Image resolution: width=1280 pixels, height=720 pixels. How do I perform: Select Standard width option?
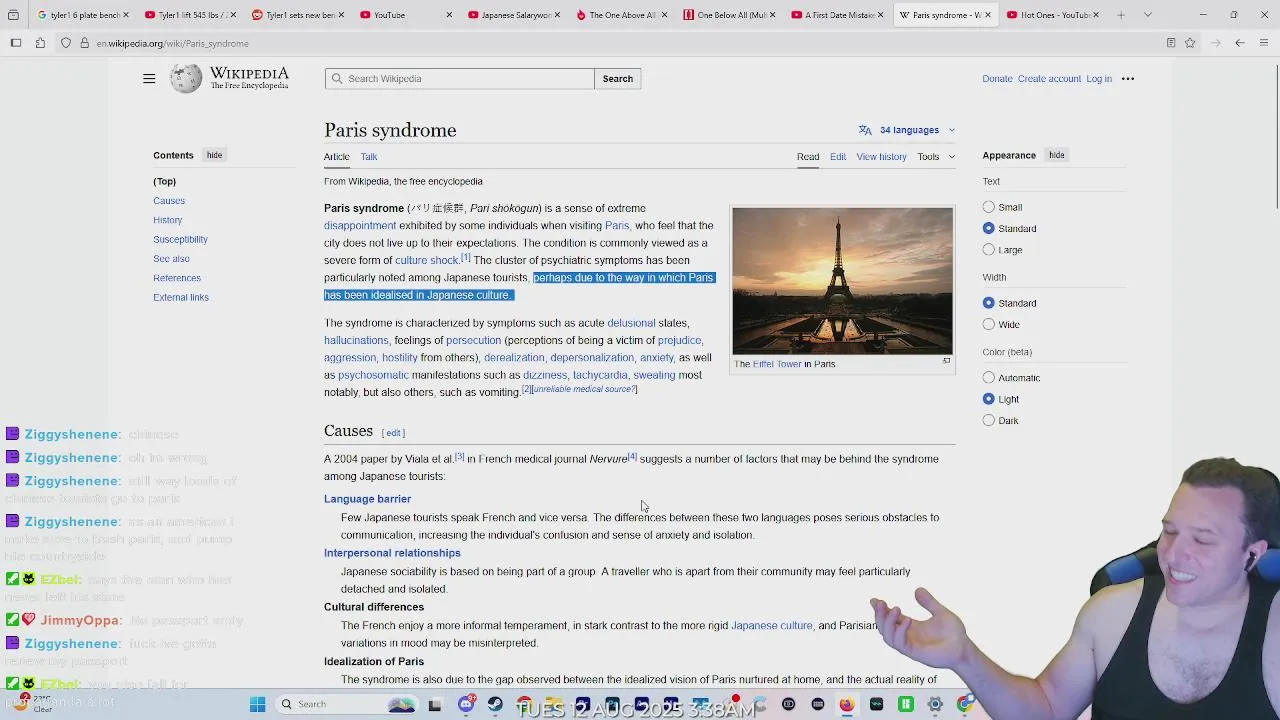(x=989, y=303)
